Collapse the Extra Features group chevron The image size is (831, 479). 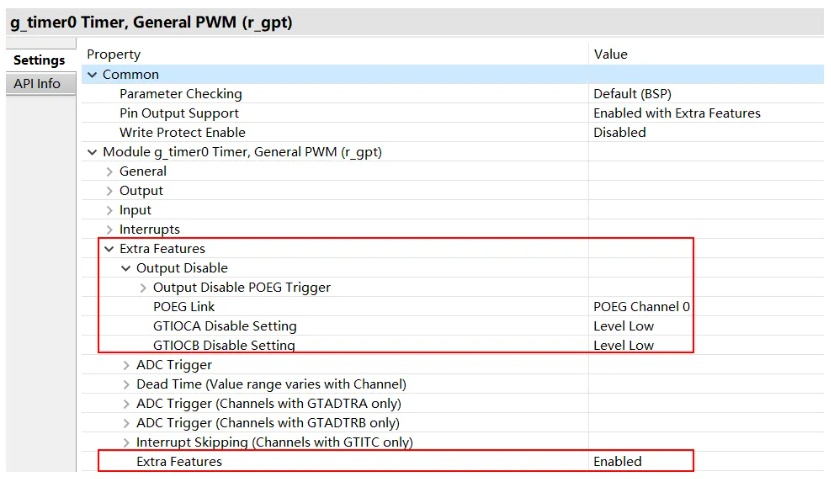(110, 249)
